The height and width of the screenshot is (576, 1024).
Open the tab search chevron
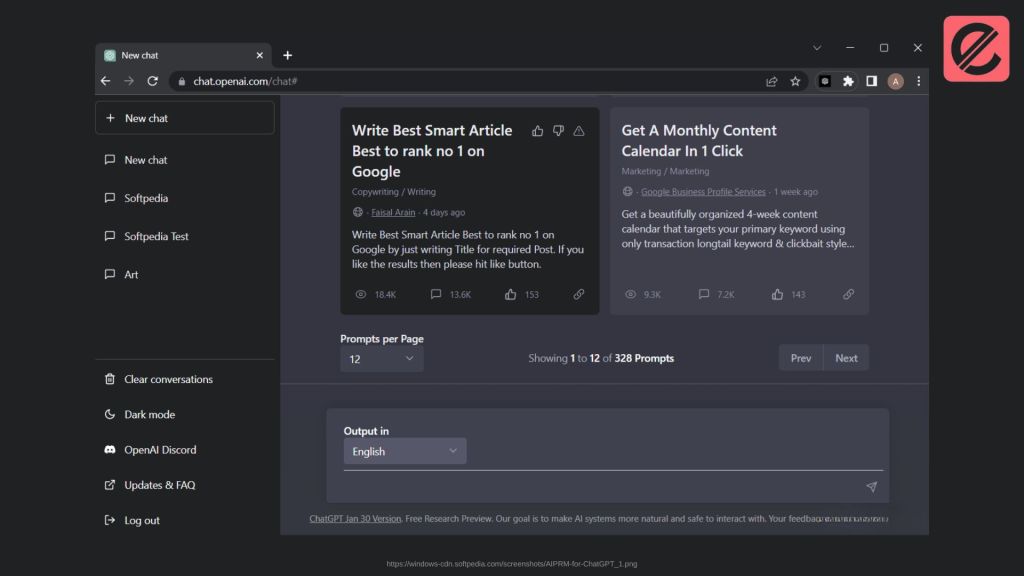coord(817,48)
